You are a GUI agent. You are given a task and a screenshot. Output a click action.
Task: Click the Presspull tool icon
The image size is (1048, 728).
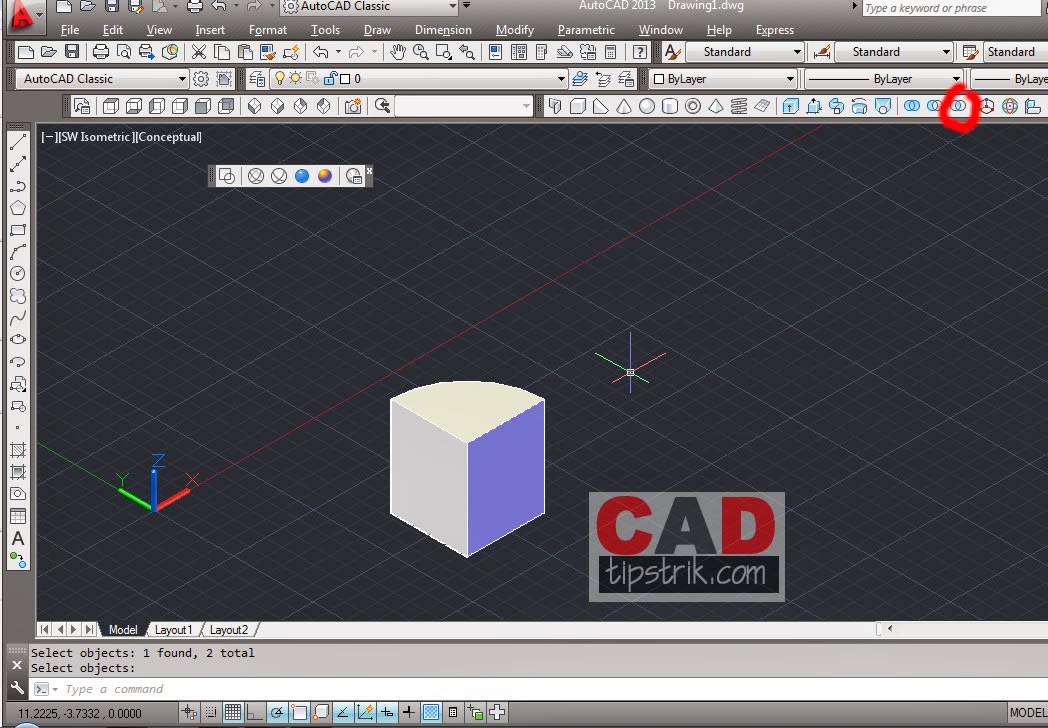pyautogui.click(x=813, y=106)
